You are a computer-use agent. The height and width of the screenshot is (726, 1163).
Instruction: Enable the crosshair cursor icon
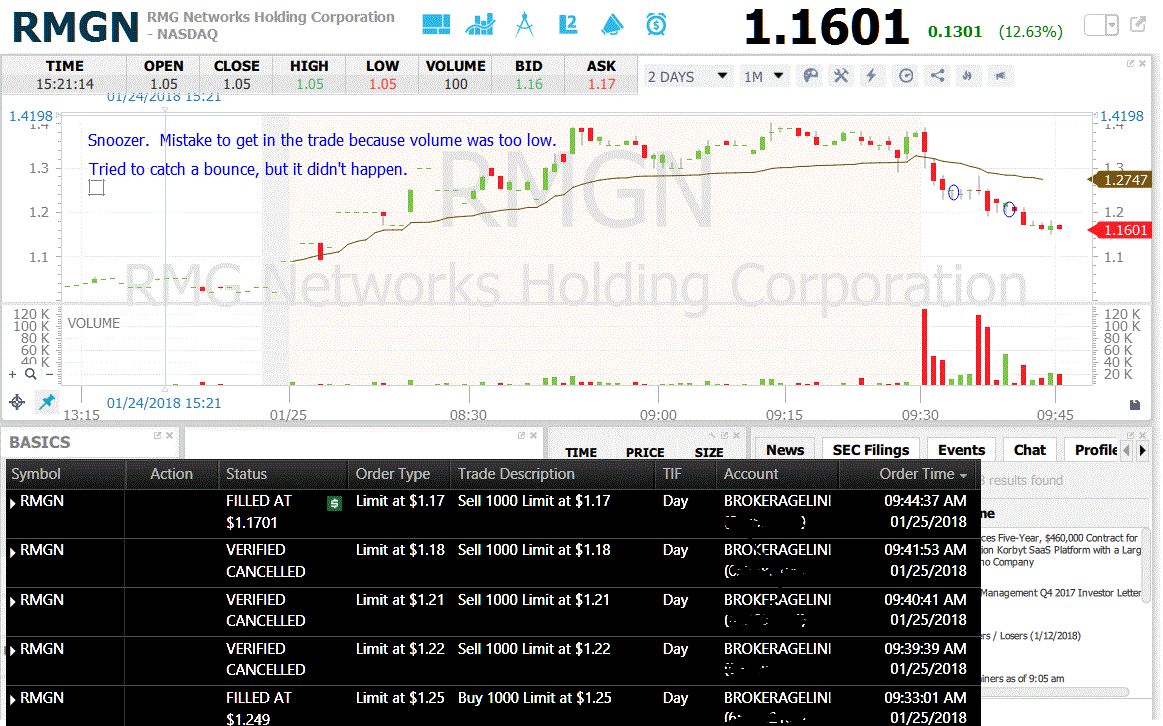17,402
